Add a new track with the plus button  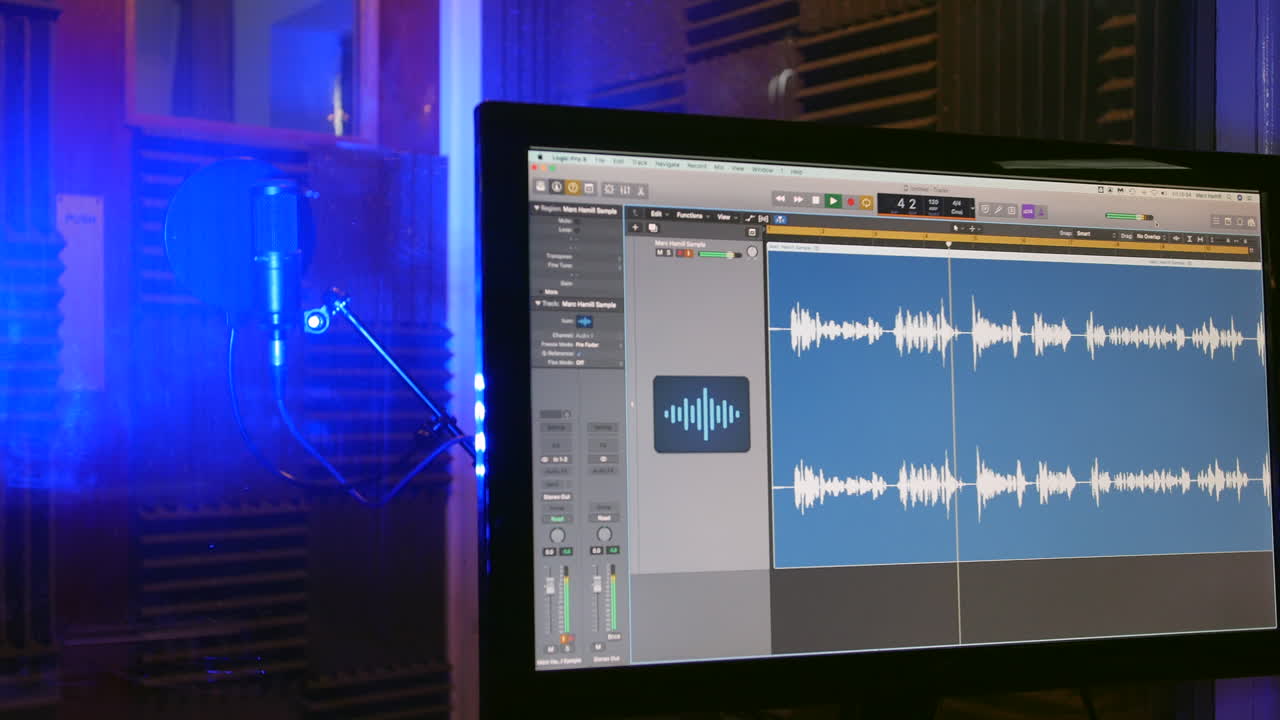tap(635, 228)
